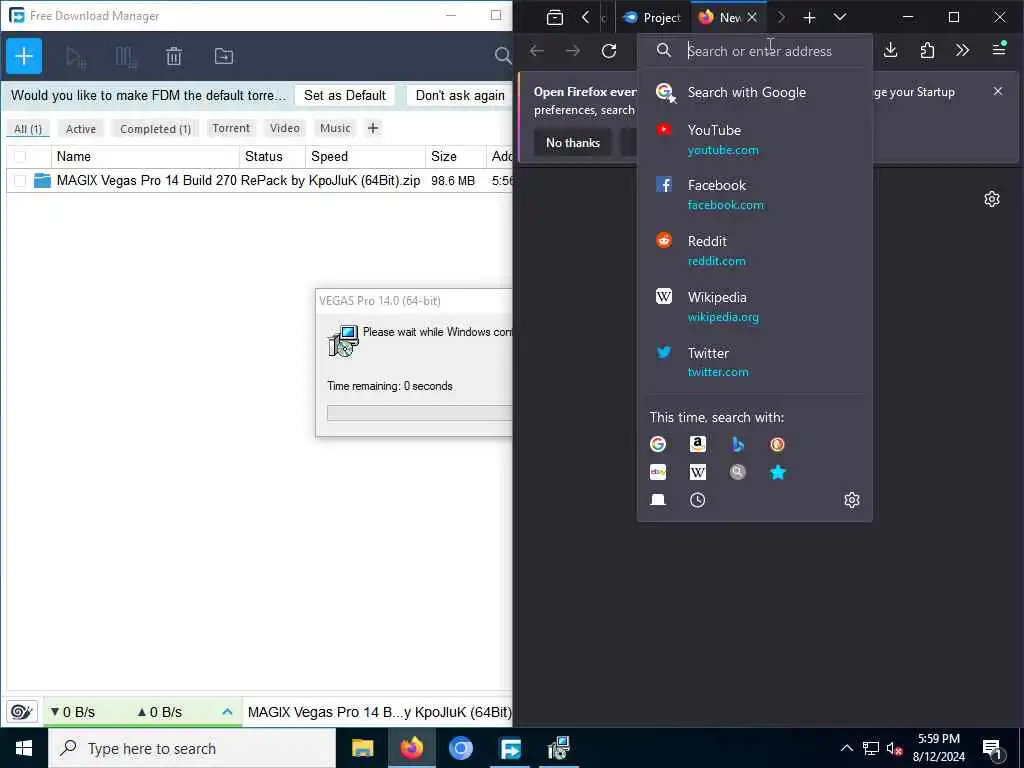Click the VEGAS Pro installer progress bar
Image resolution: width=1024 pixels, height=768 pixels.
tap(419, 413)
